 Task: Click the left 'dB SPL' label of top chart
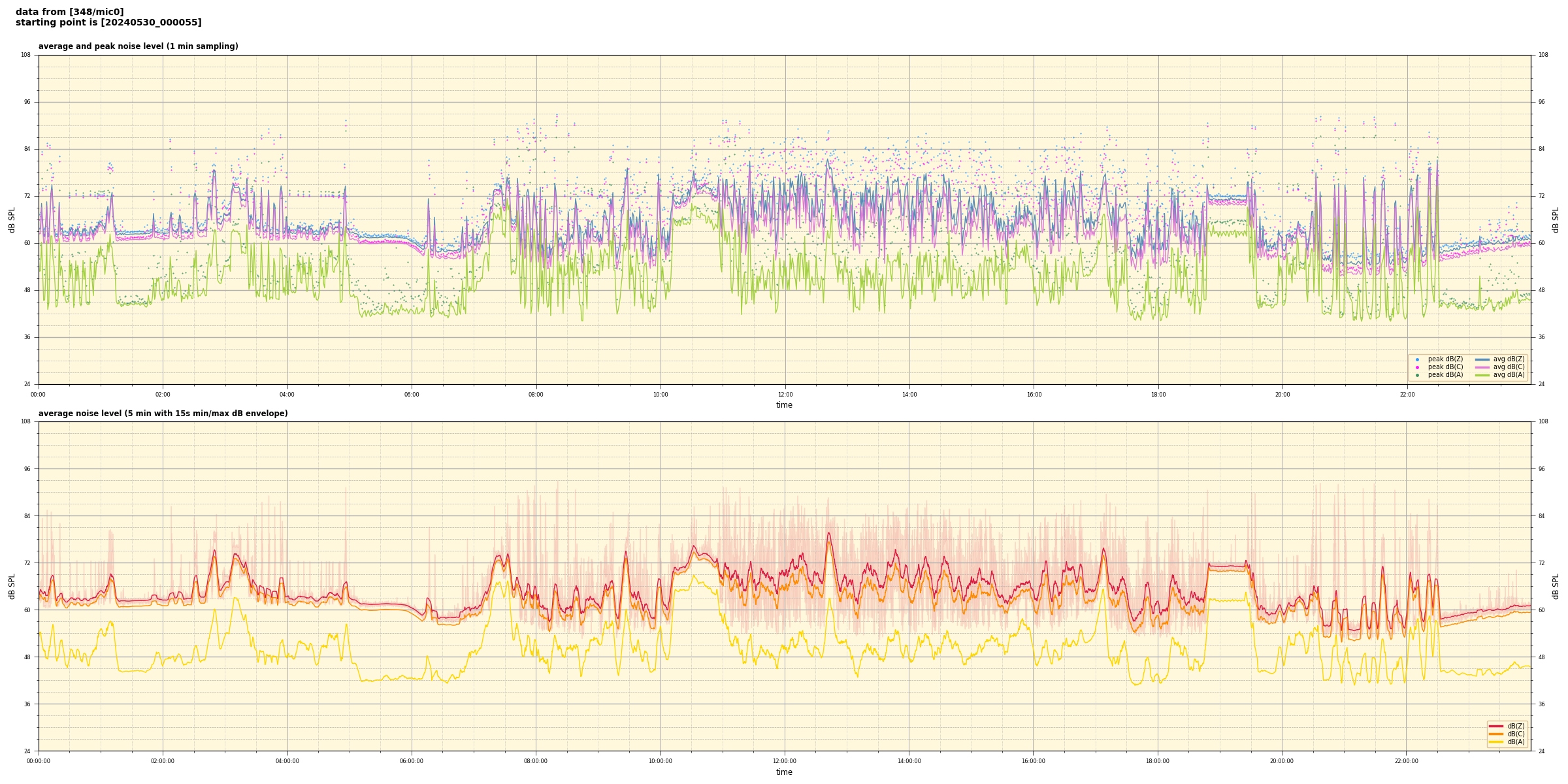12,220
